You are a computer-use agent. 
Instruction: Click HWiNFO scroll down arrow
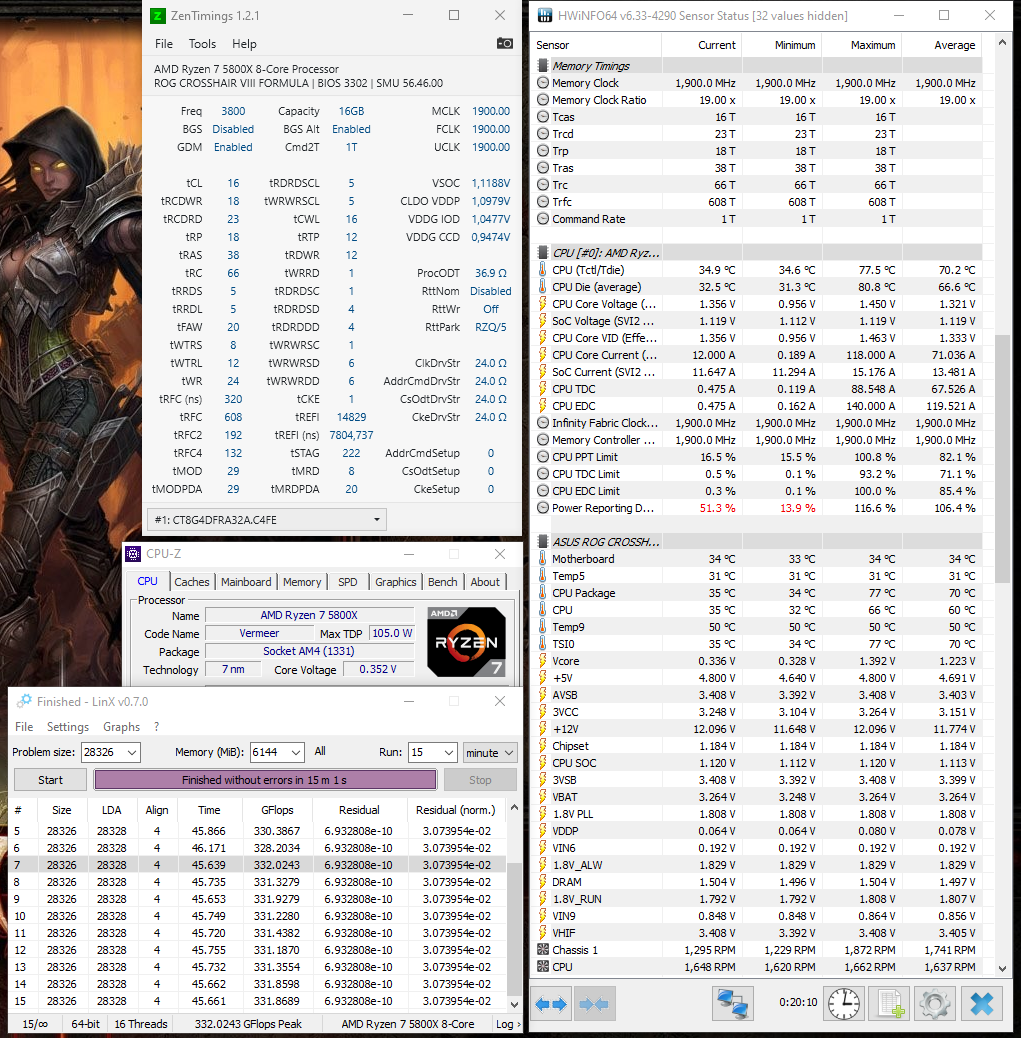click(1002, 968)
